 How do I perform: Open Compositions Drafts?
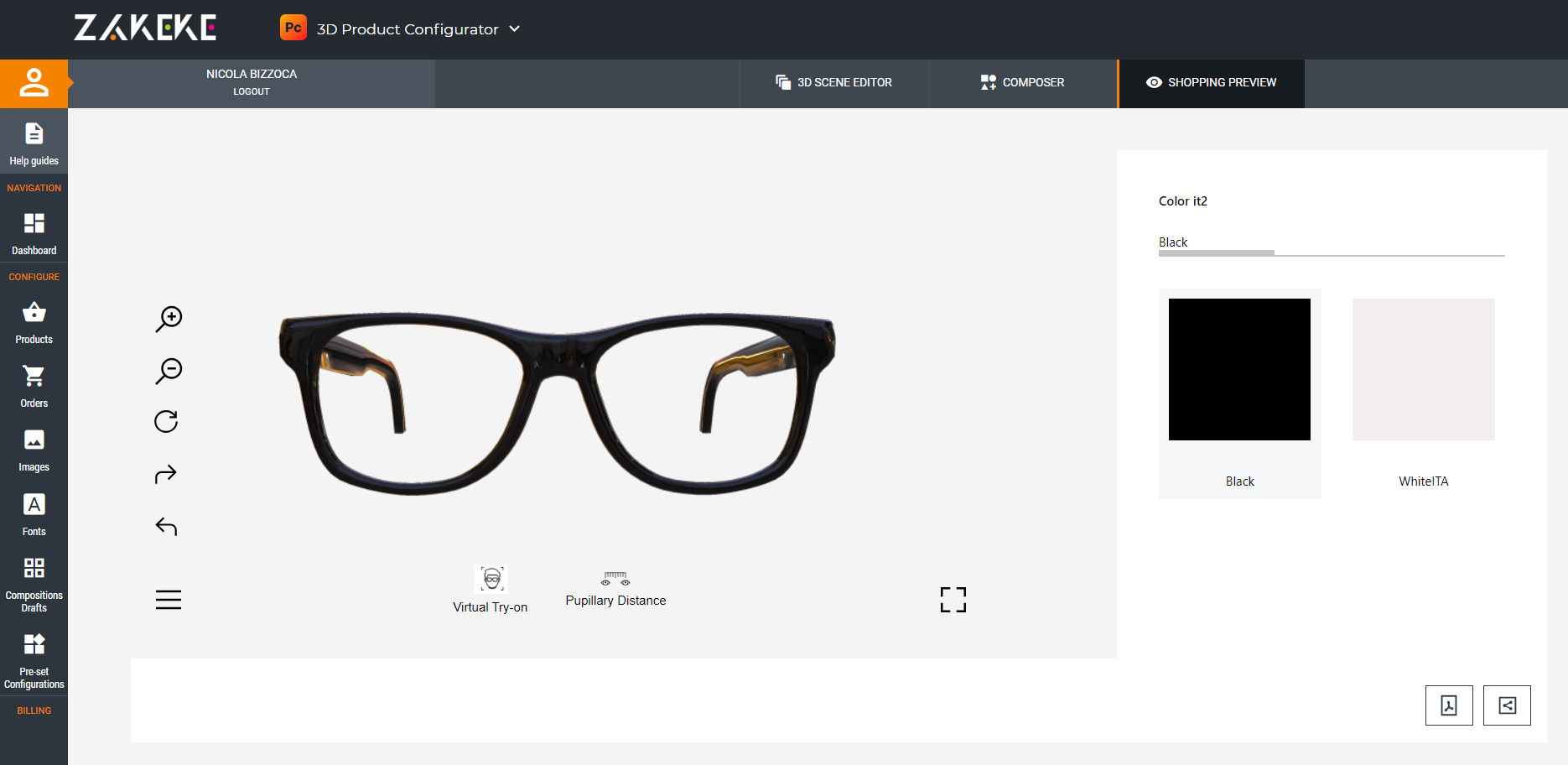(34, 585)
